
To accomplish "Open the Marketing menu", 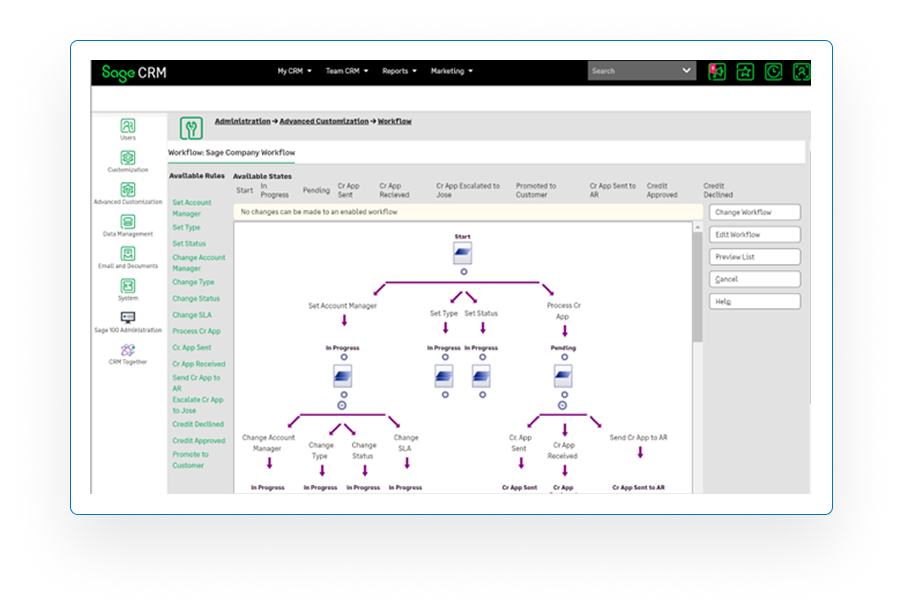I will [x=451, y=71].
